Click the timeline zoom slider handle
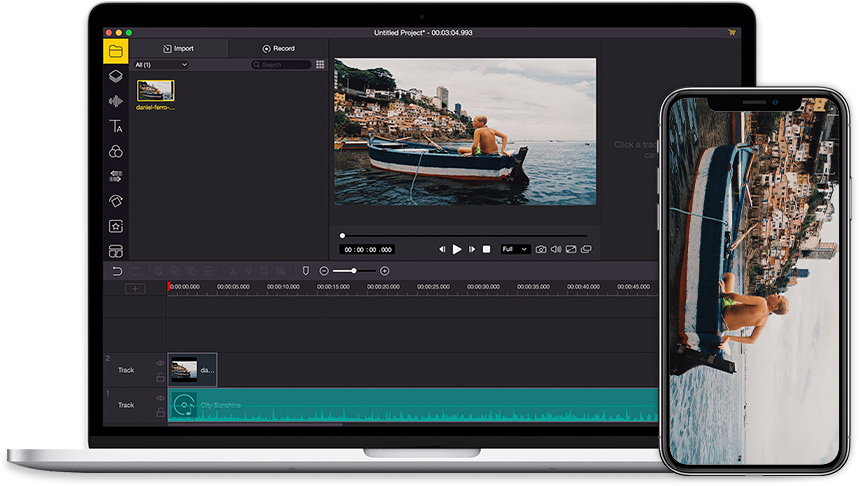 tap(354, 271)
